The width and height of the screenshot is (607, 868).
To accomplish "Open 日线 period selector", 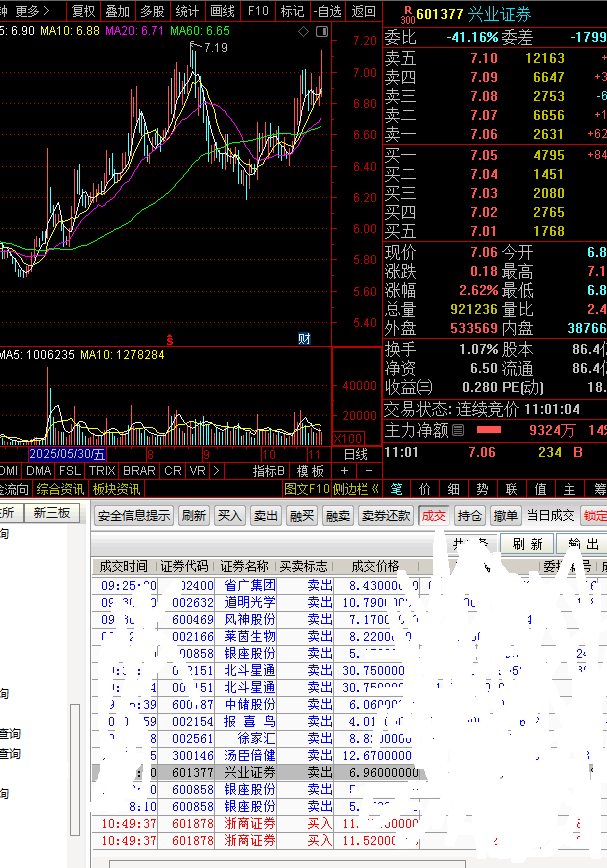I will coord(356,454).
